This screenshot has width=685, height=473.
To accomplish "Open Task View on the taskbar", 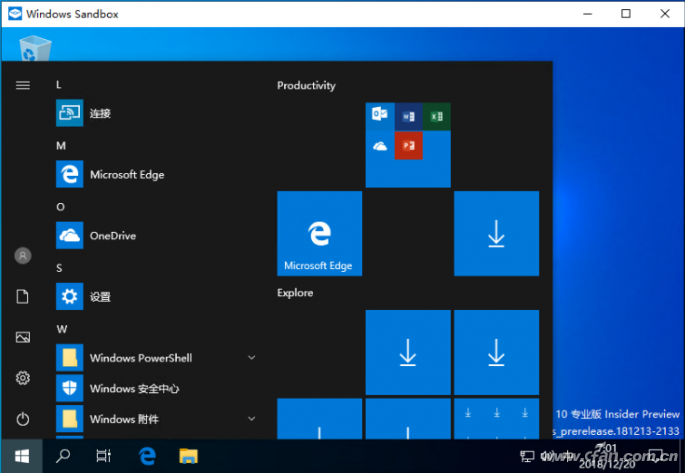I will pyautogui.click(x=104, y=456).
